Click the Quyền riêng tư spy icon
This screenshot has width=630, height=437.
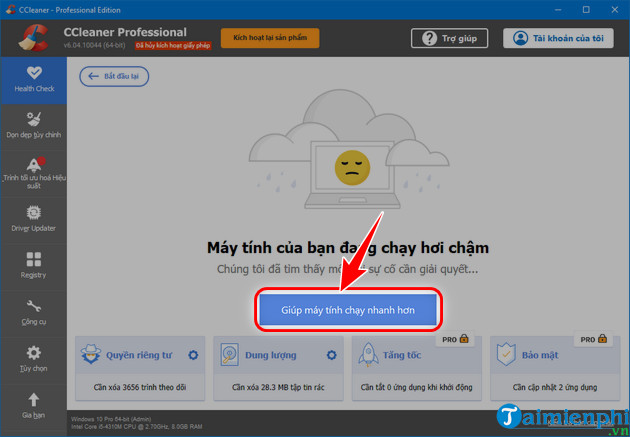[x=91, y=354]
